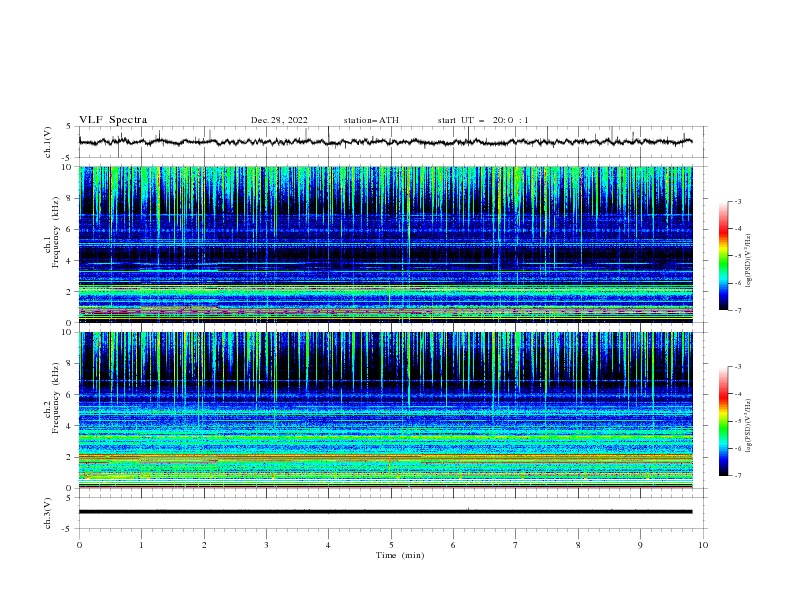Click the ch.3 flat voltage trace
The width and height of the screenshot is (792, 612).
click(385, 512)
